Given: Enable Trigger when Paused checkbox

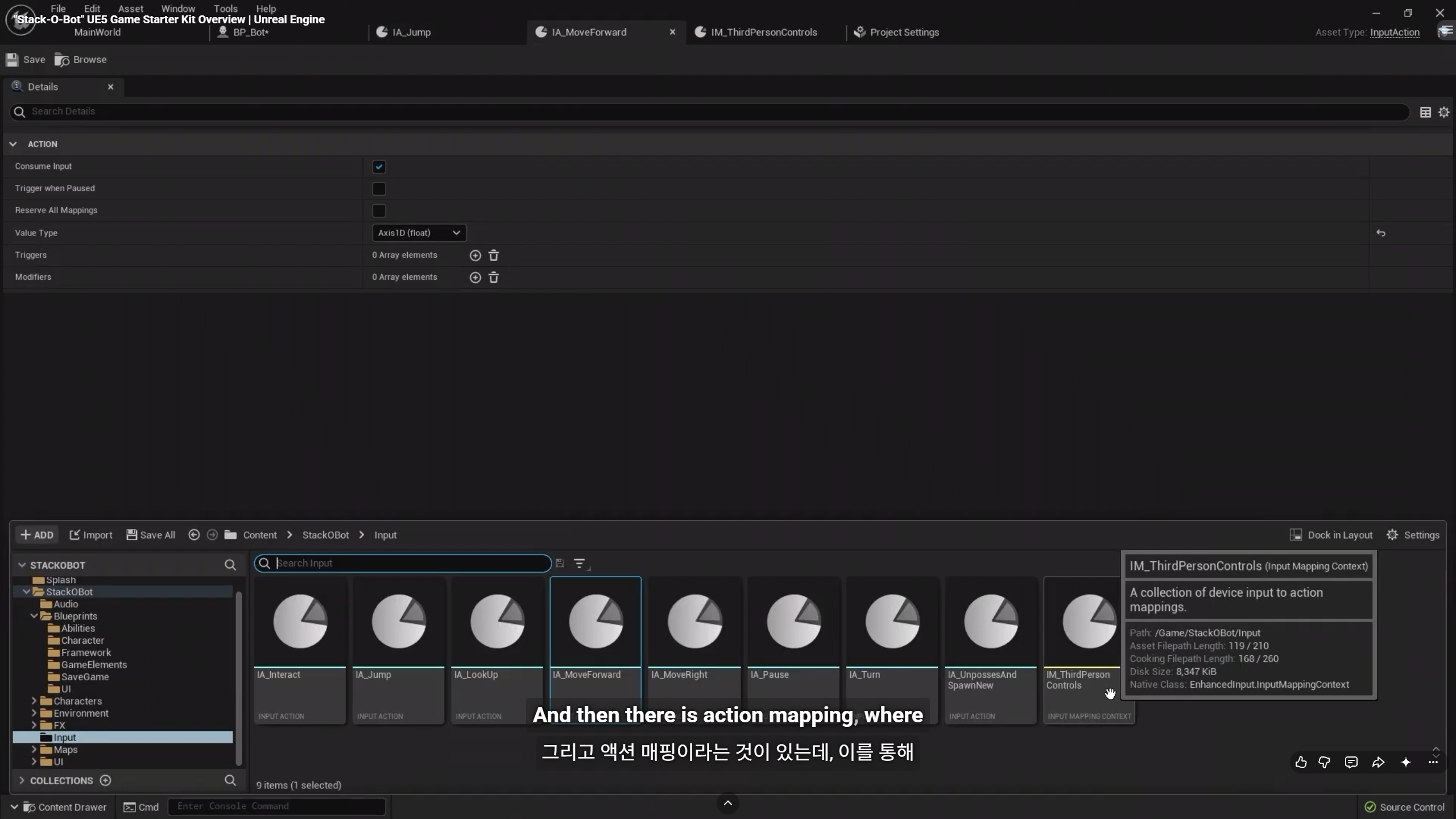Looking at the screenshot, I should [379, 189].
